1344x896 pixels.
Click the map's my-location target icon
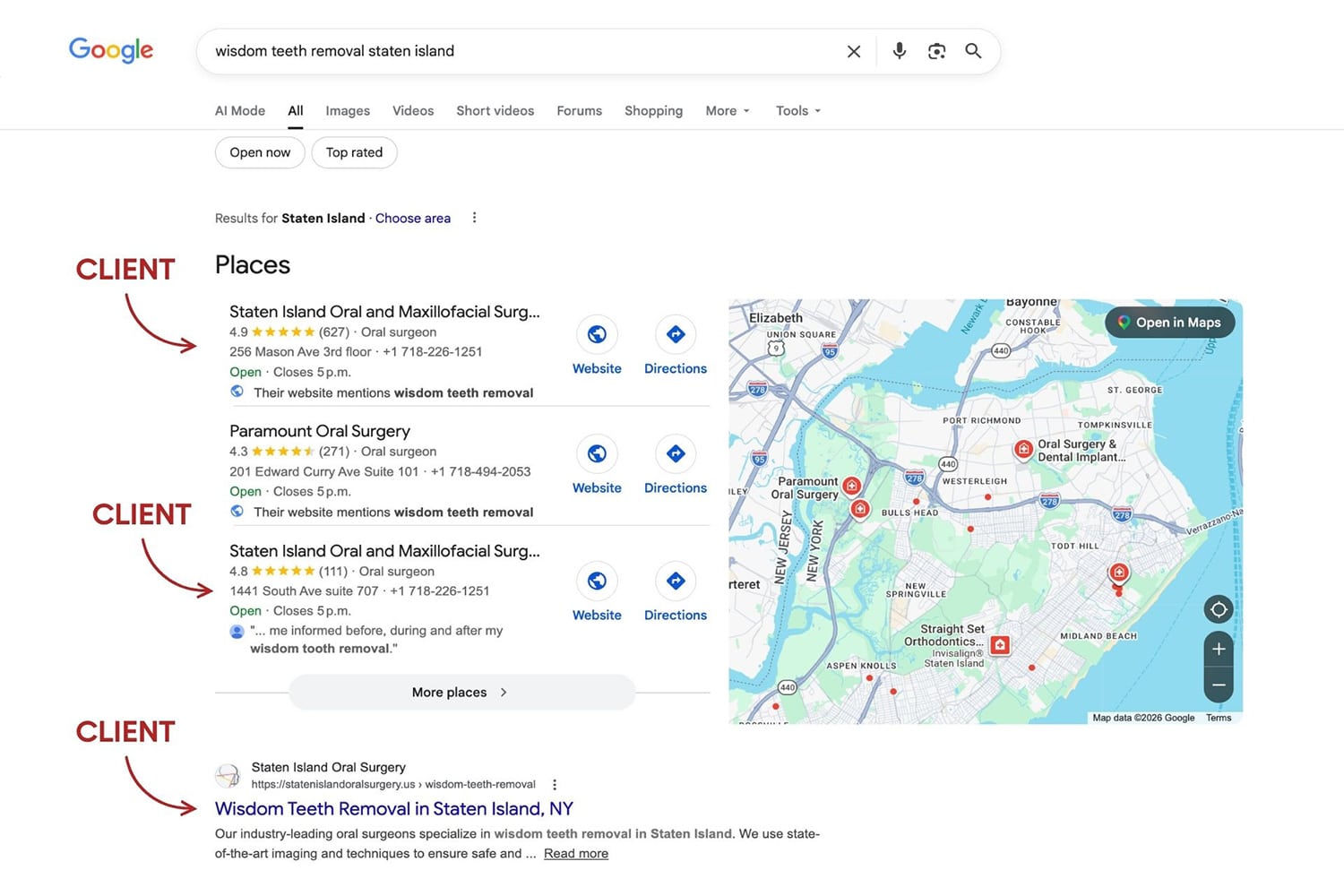(x=1219, y=609)
